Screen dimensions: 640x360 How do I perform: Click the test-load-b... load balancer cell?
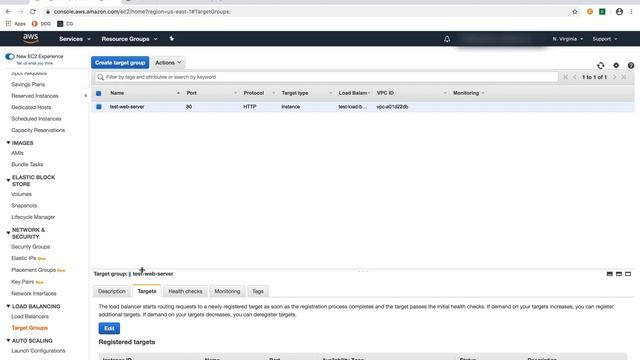click(353, 107)
